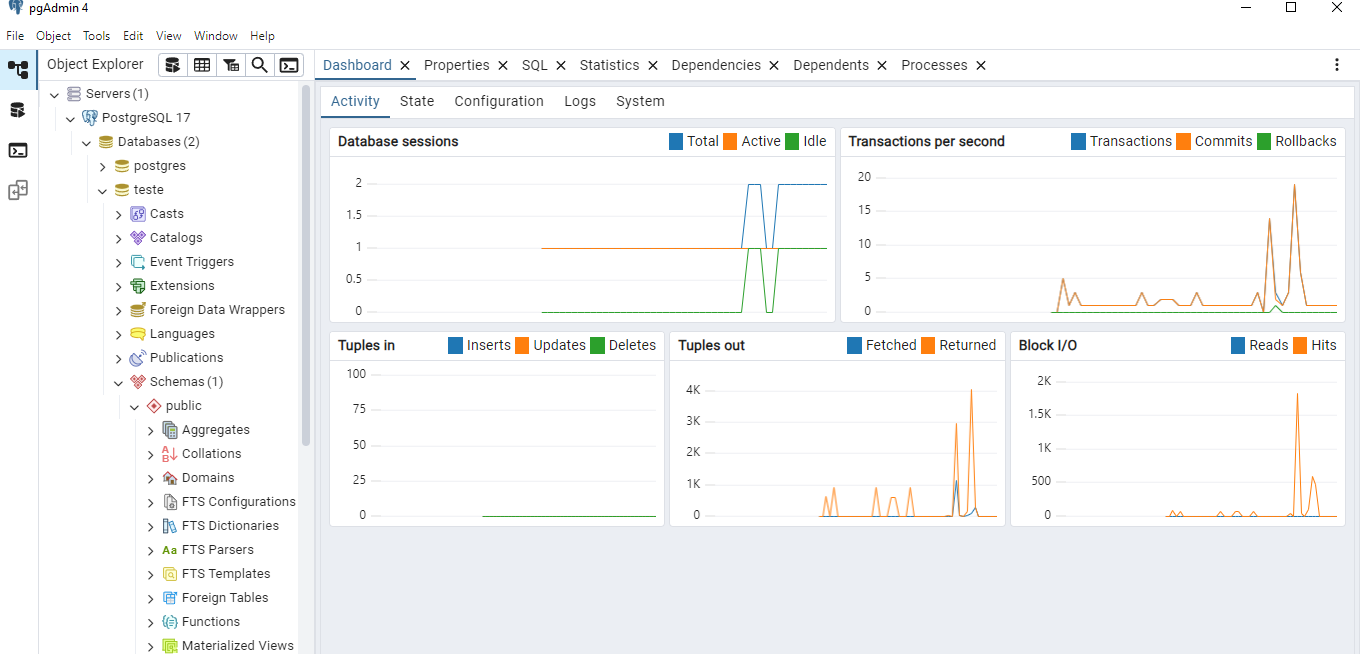Select the Query Tool workspace in the left sidebar

pyautogui.click(x=17, y=112)
